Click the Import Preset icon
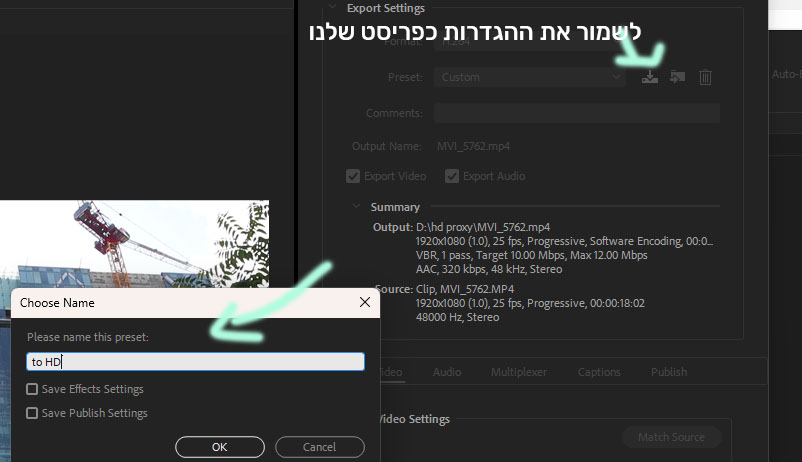 point(677,77)
